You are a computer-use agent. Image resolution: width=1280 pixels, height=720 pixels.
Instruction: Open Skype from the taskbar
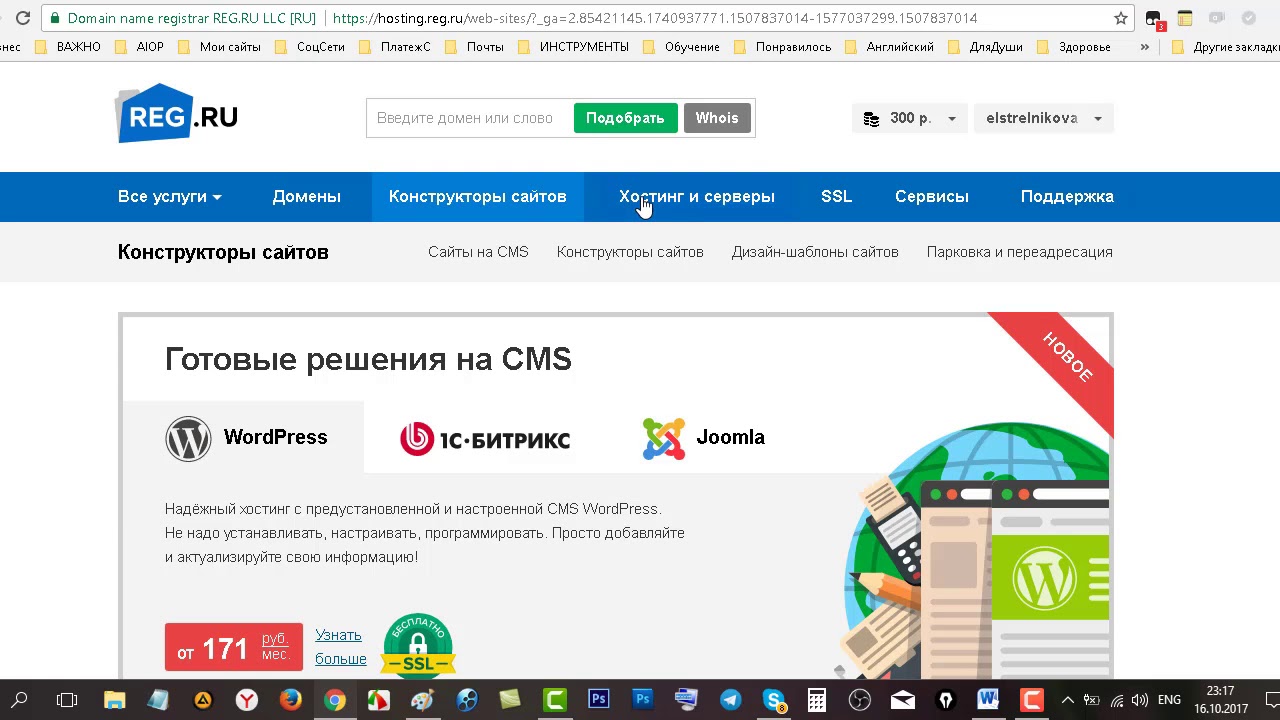pos(773,700)
